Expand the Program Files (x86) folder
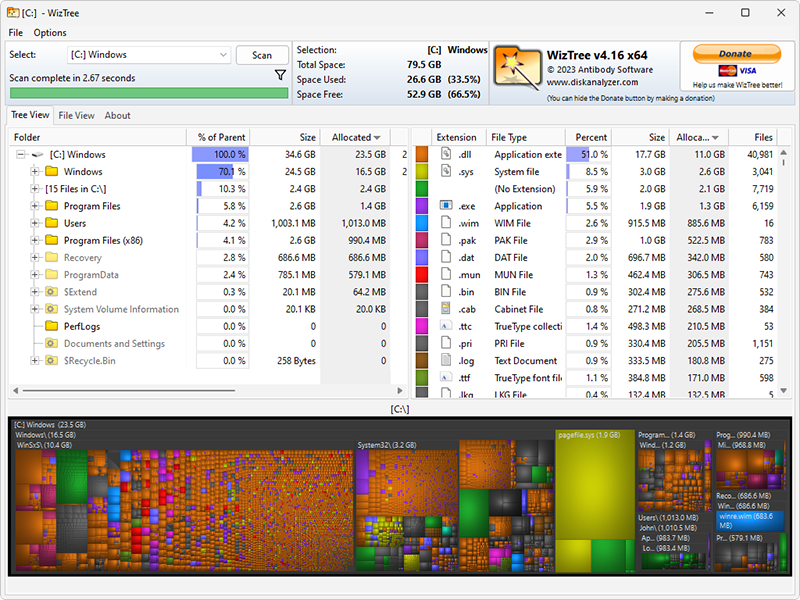The height and width of the screenshot is (600, 800). tap(35, 240)
